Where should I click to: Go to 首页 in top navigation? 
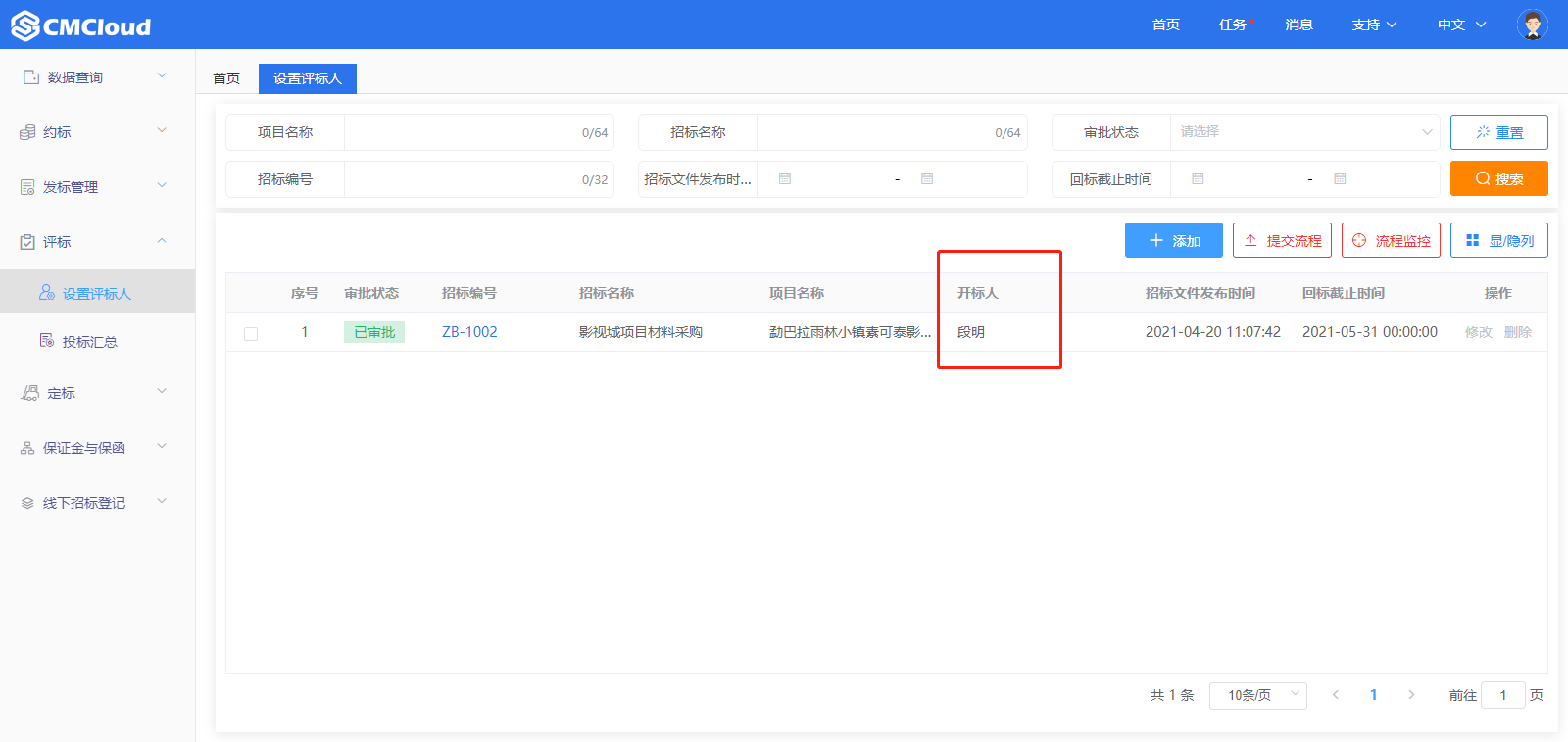[x=1166, y=25]
